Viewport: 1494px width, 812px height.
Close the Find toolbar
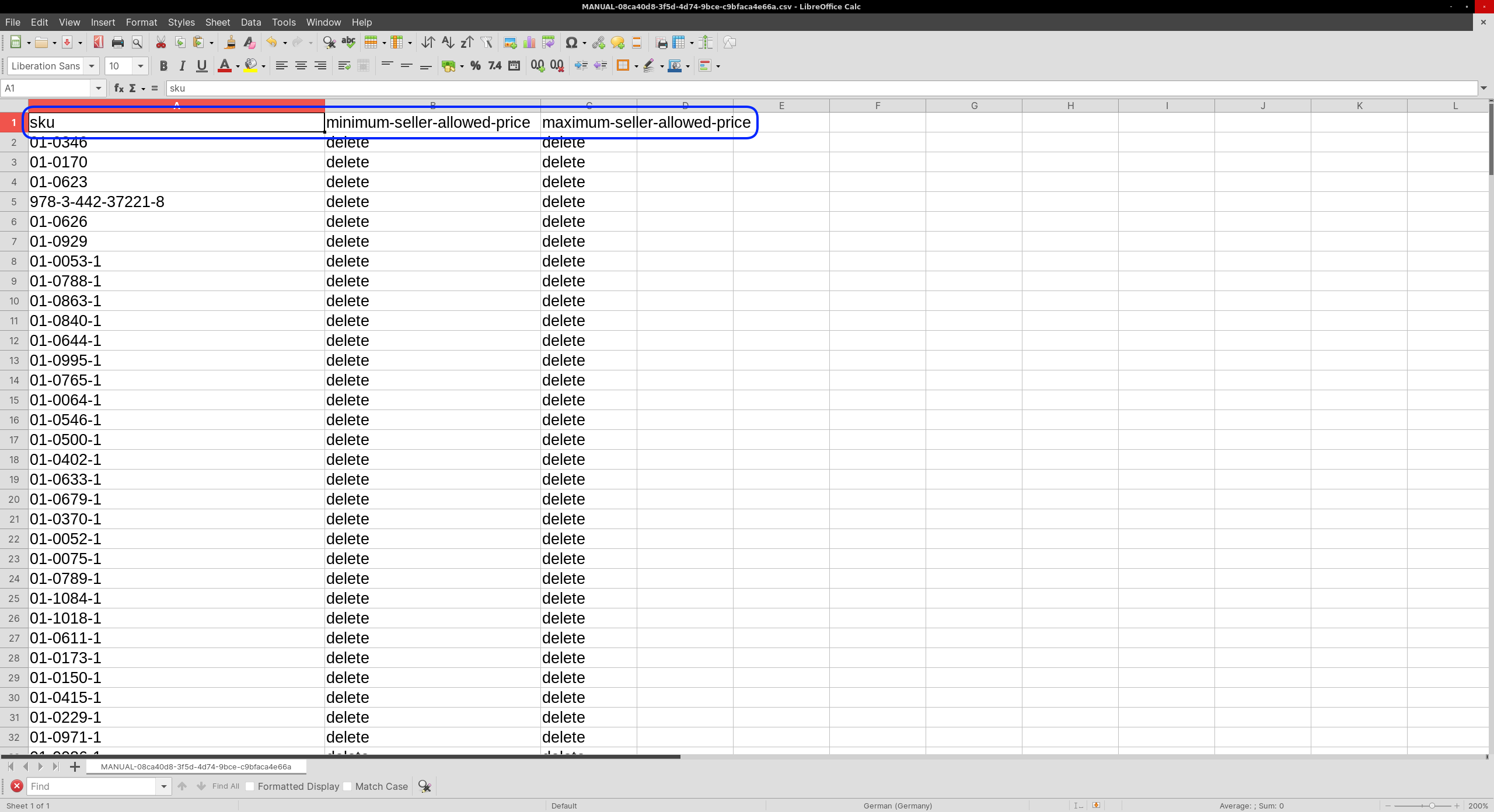point(17,786)
